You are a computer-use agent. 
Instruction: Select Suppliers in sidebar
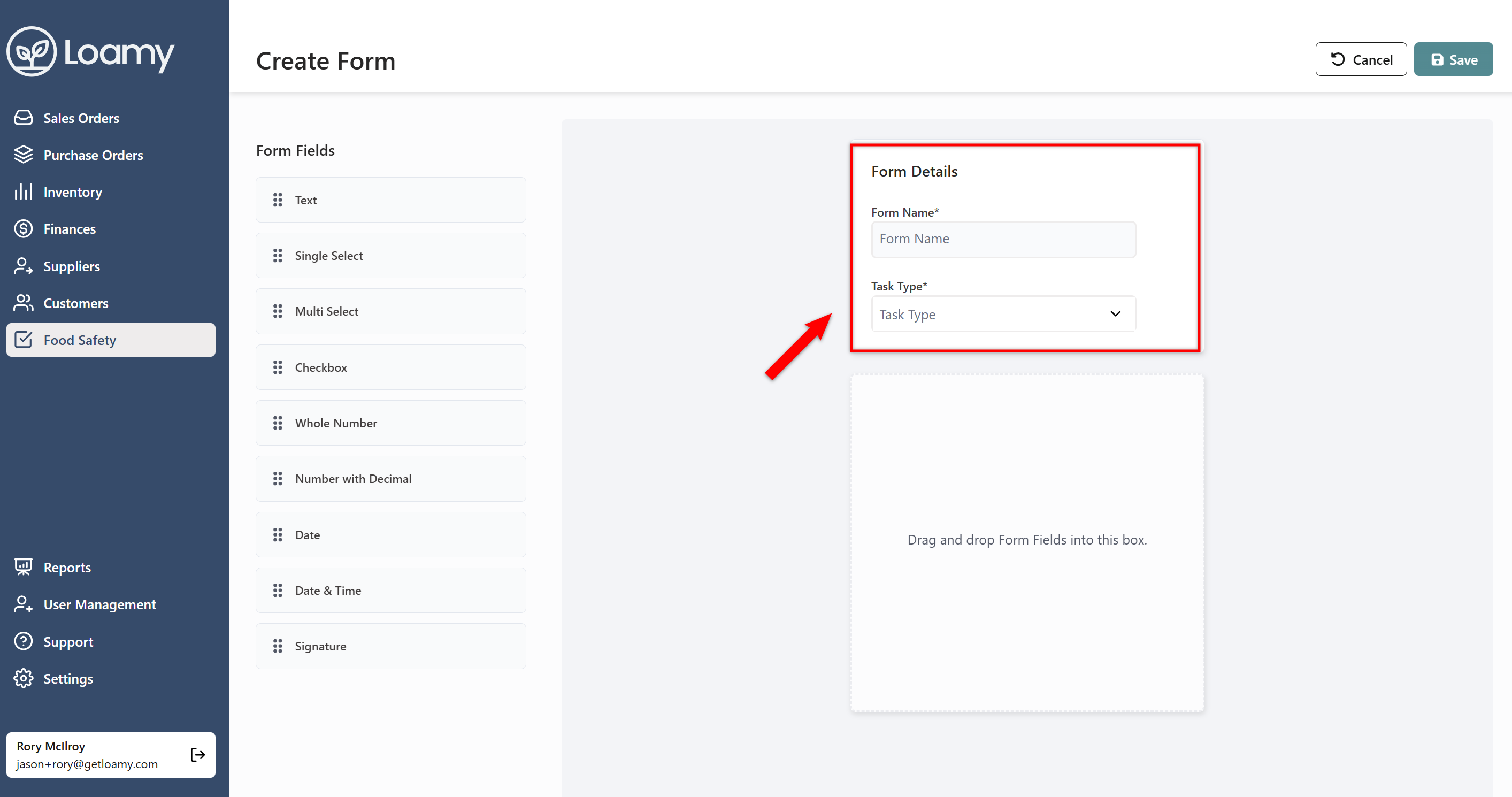click(111, 266)
